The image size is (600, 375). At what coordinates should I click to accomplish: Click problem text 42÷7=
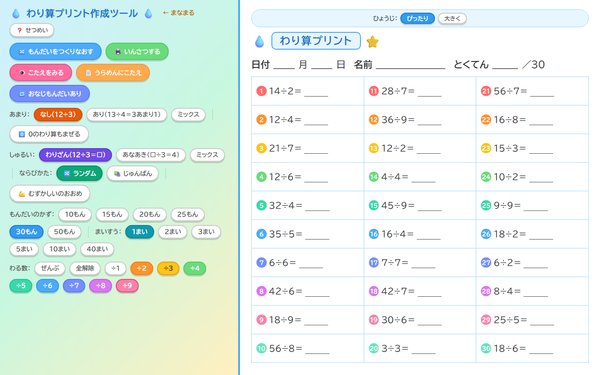(x=398, y=291)
